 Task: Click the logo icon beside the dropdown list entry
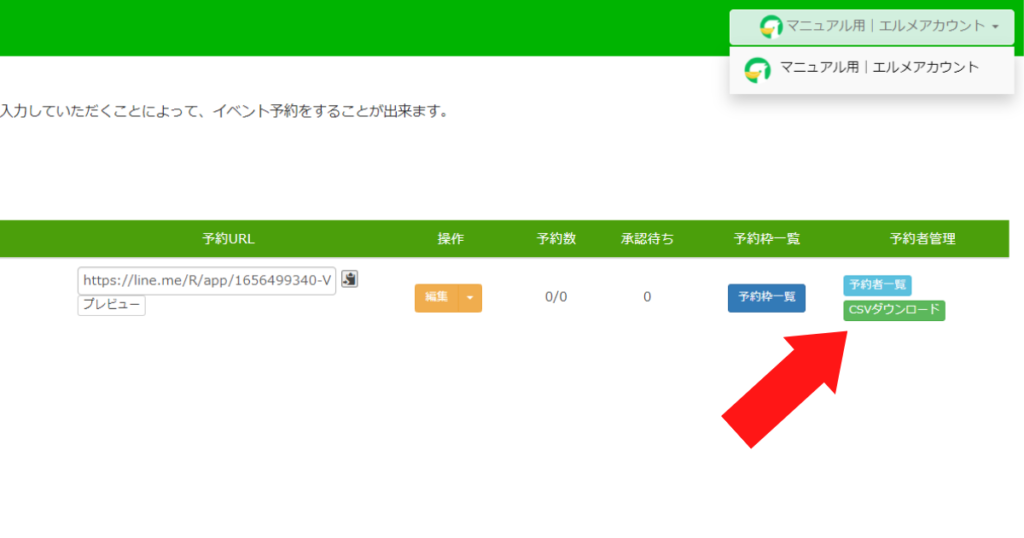click(x=757, y=70)
